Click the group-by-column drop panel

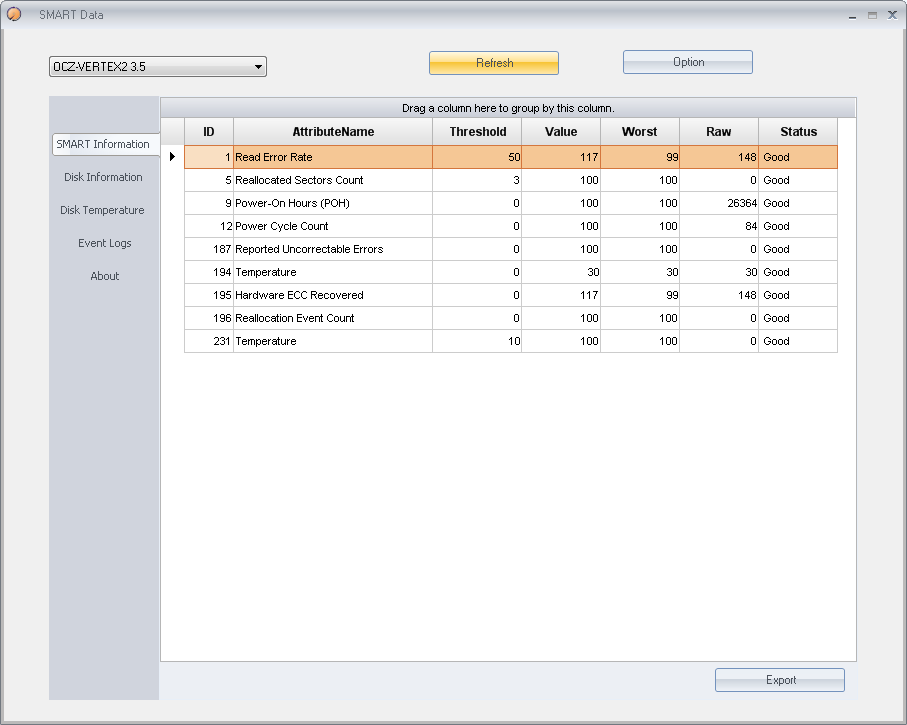(x=508, y=108)
